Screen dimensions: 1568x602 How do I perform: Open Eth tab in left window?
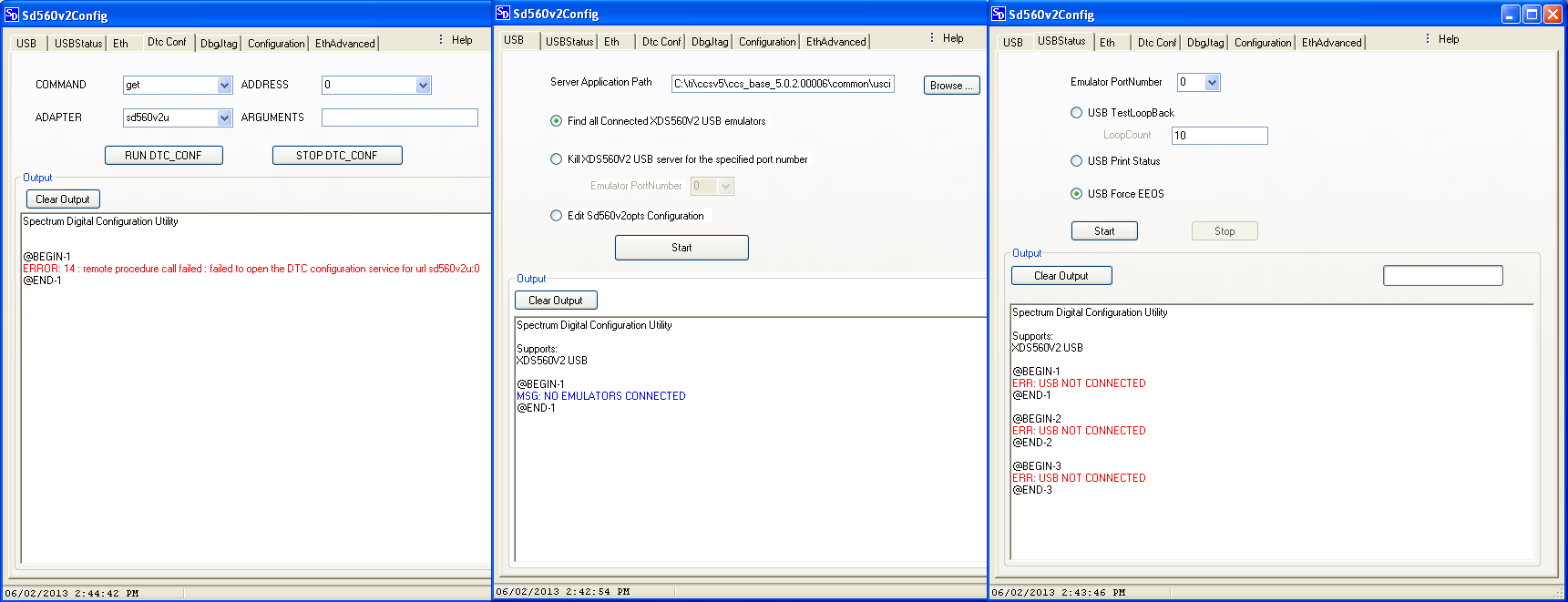120,44
